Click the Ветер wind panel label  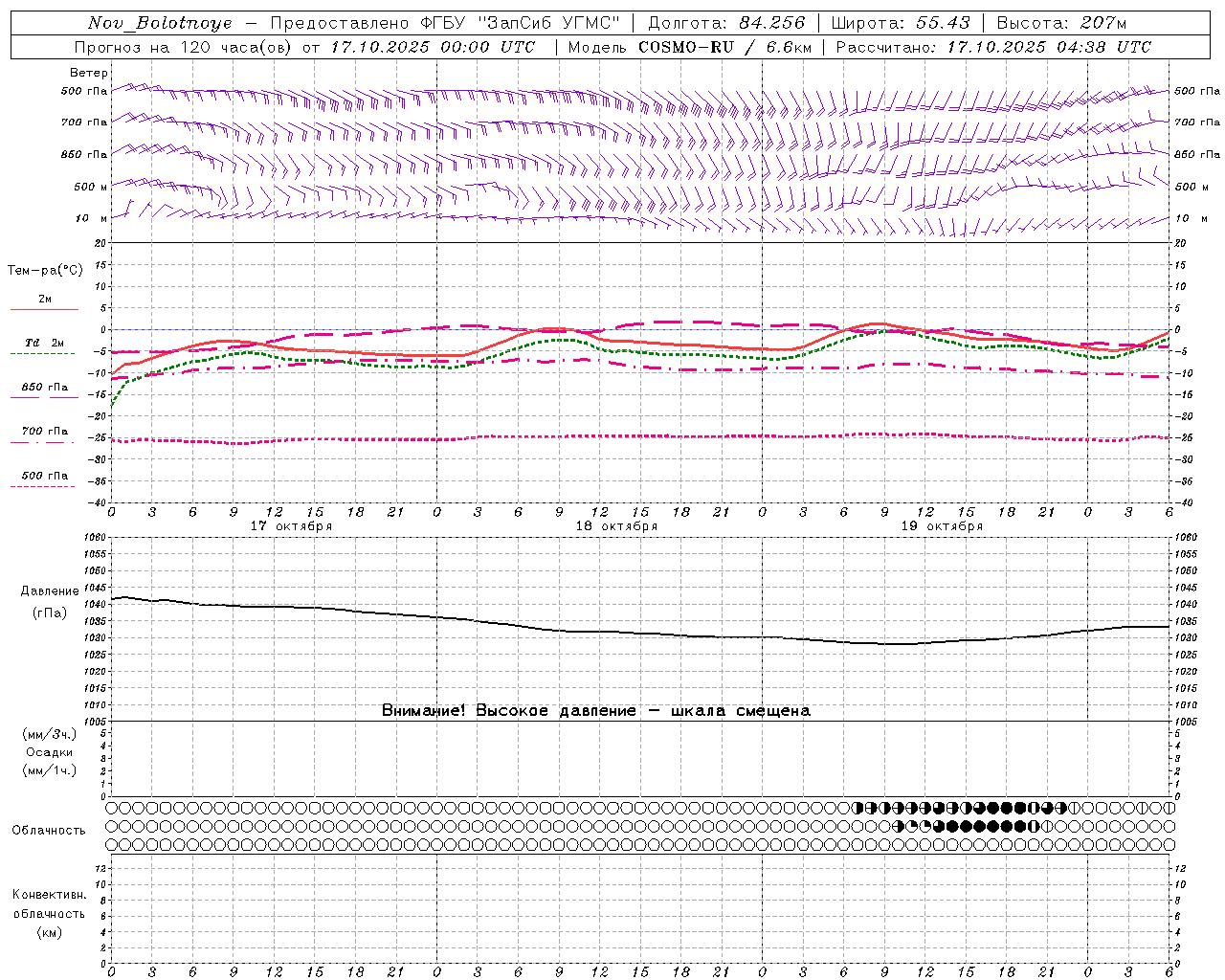click(89, 73)
